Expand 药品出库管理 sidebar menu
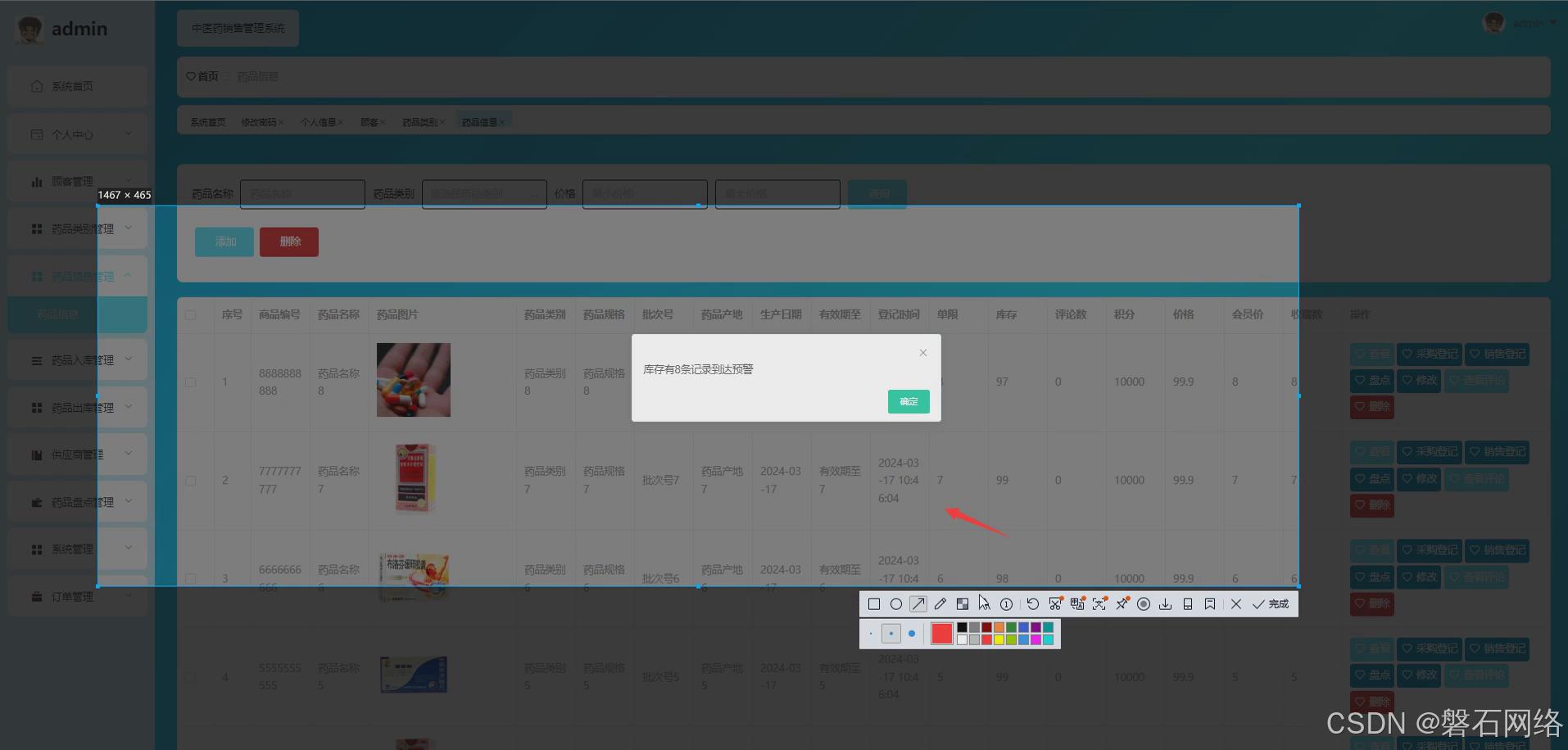This screenshot has height=750, width=1568. (x=77, y=408)
